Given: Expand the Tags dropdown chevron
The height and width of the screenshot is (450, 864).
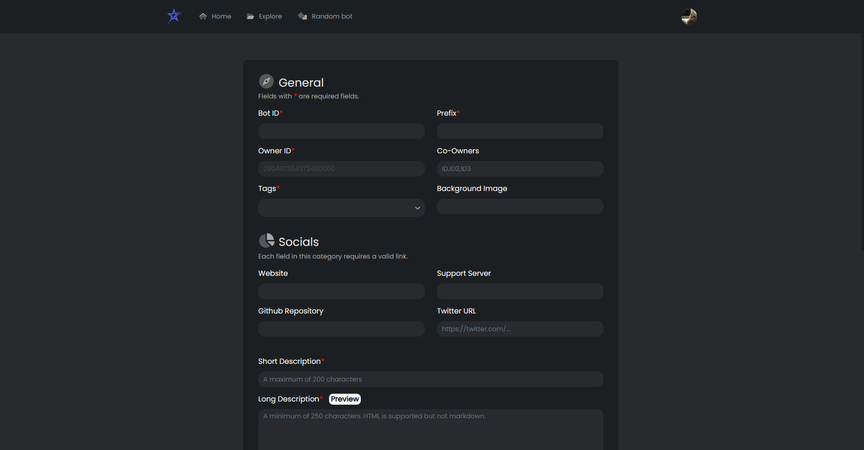Looking at the screenshot, I should (417, 208).
